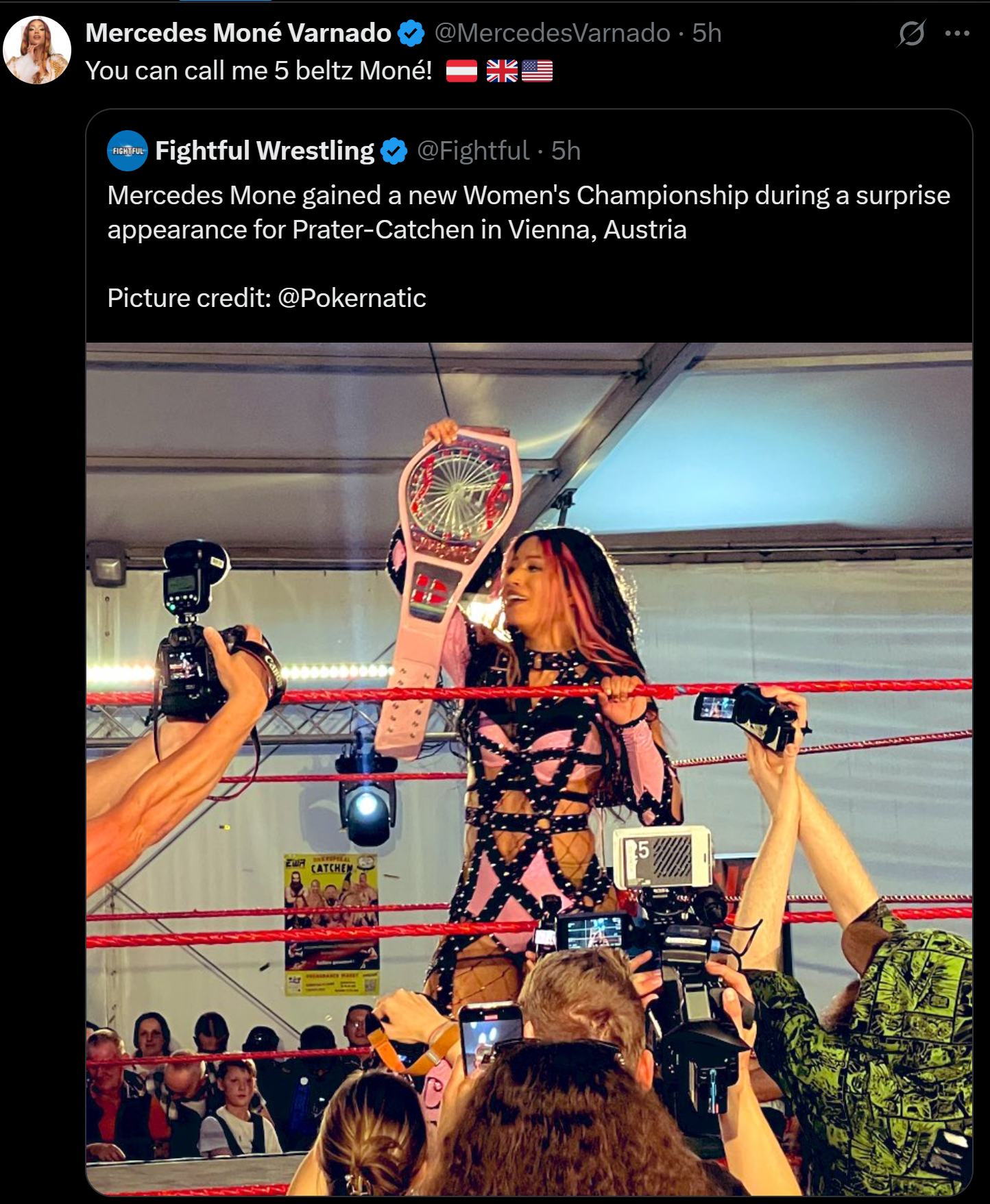Screen dimensions: 990x1204
Task: Click the Grok slashed-circle icon
Action: tap(911, 33)
